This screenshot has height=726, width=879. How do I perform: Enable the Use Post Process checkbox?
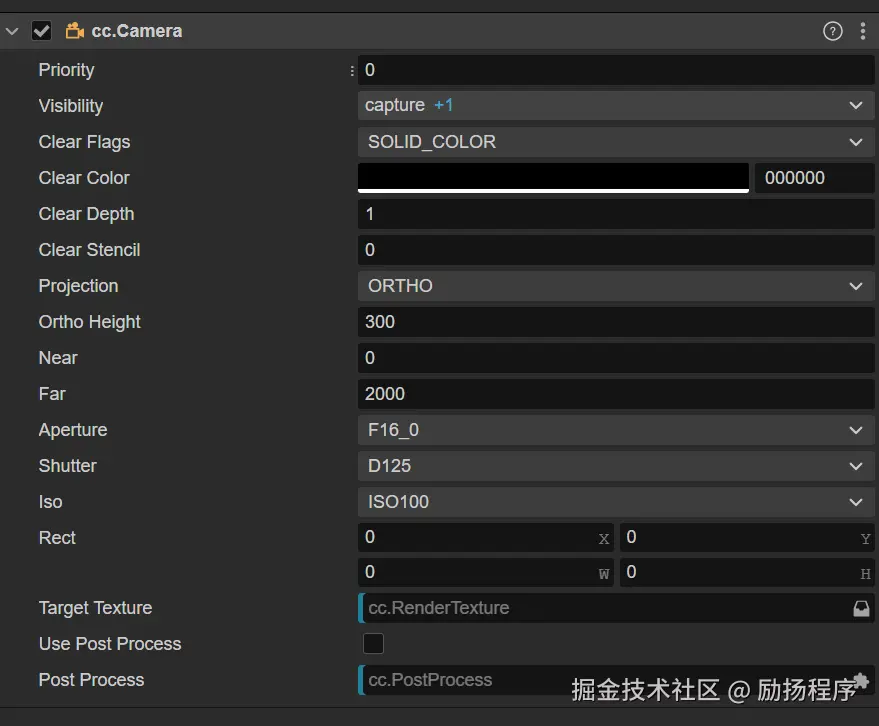click(373, 643)
